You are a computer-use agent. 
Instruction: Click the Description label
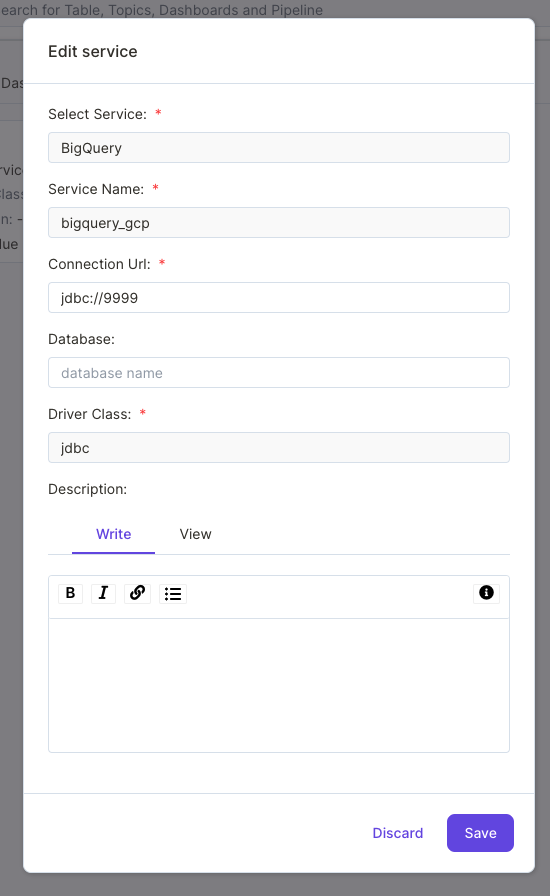coord(87,489)
